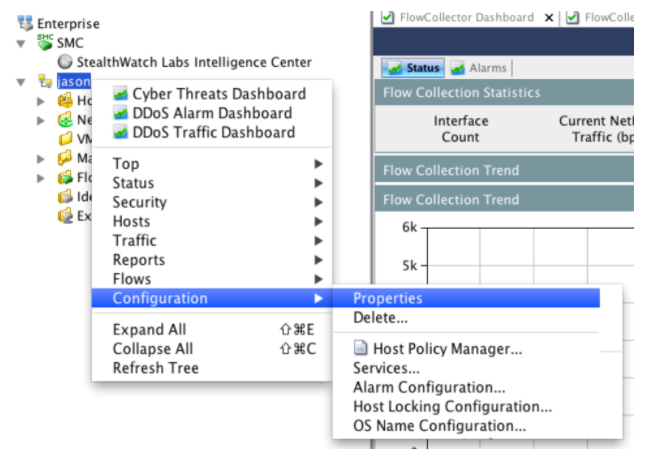Choose Properties from Configuration submenu
The width and height of the screenshot is (658, 449).
pyautogui.click(x=388, y=298)
